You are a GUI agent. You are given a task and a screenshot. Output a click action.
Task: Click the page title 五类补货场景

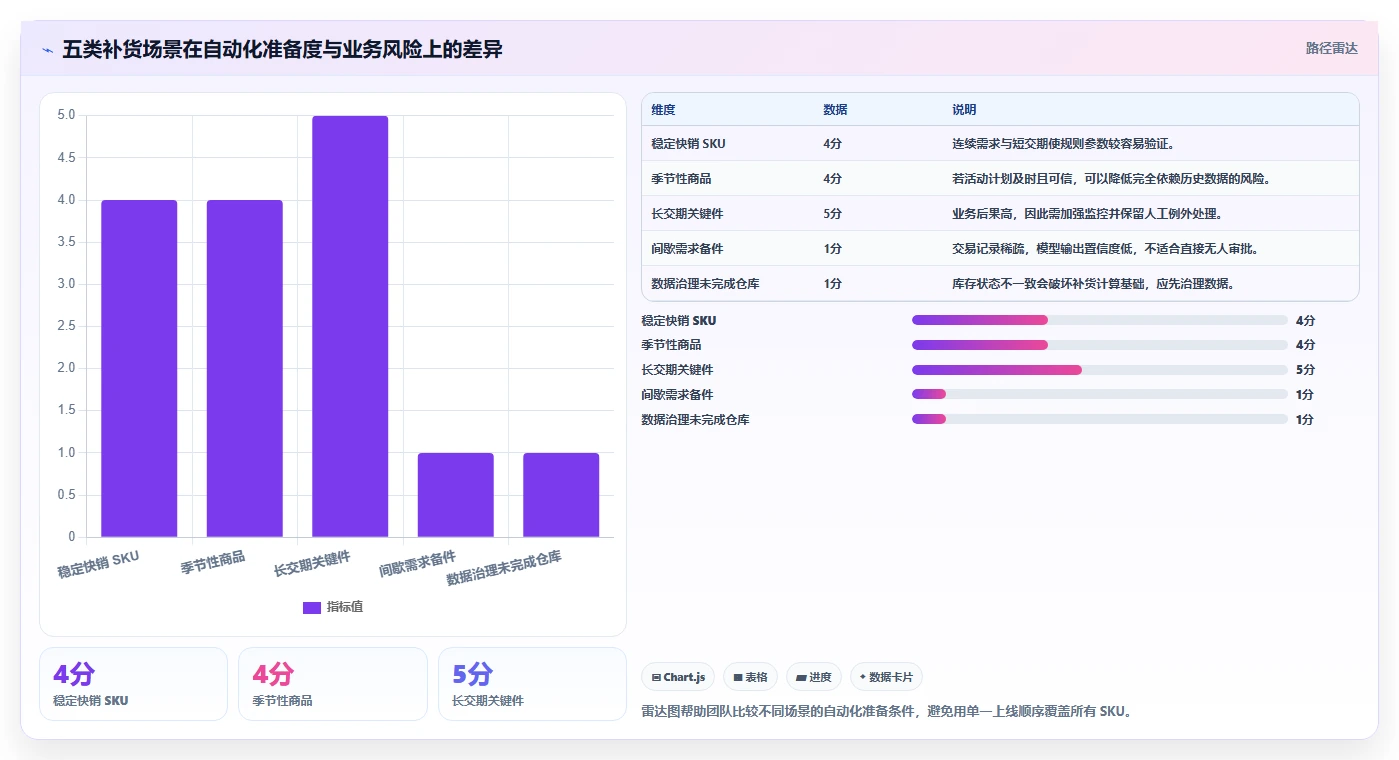pyautogui.click(x=282, y=49)
